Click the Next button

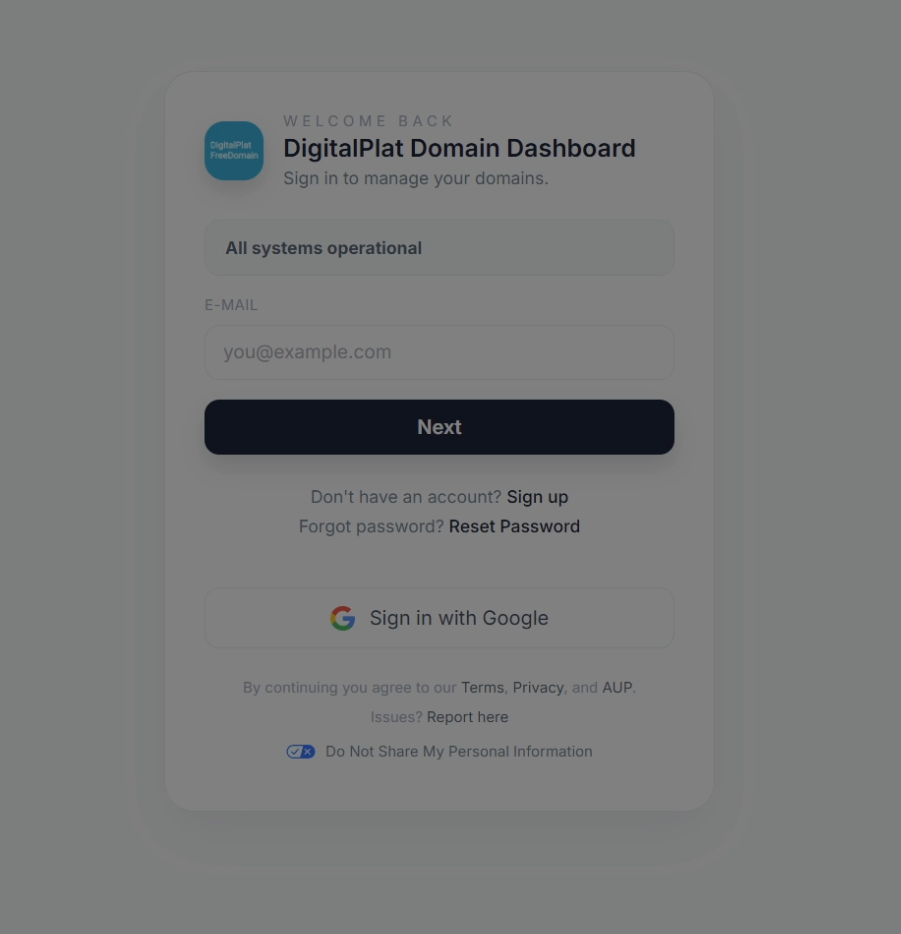[x=439, y=427]
